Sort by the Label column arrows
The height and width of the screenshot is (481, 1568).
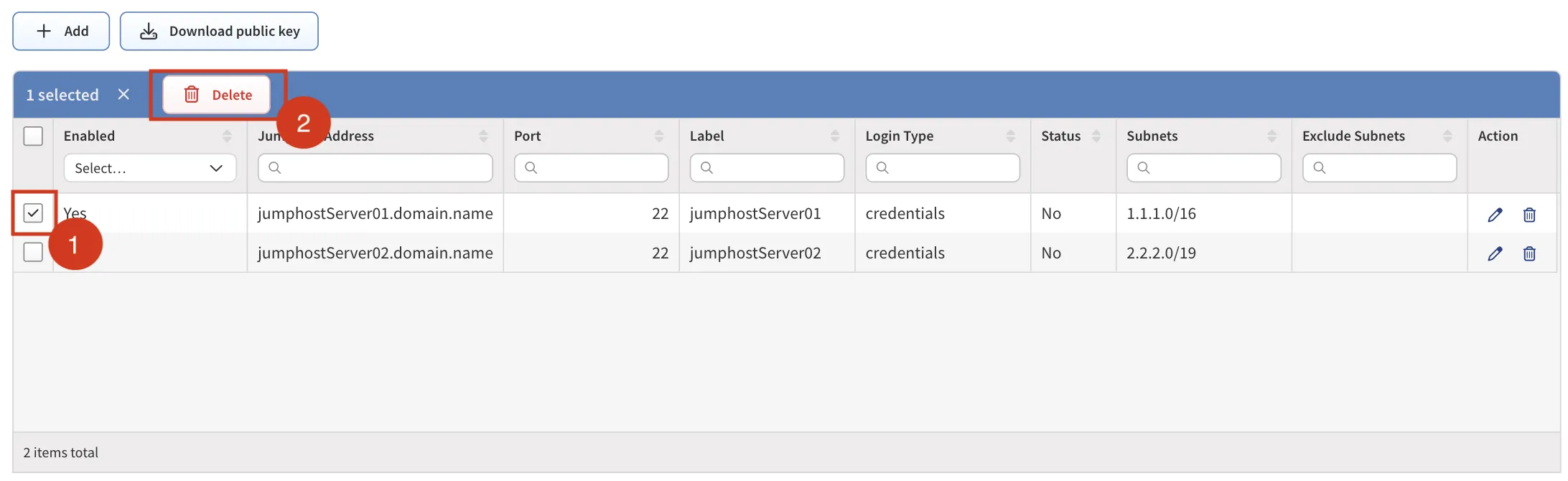click(834, 136)
